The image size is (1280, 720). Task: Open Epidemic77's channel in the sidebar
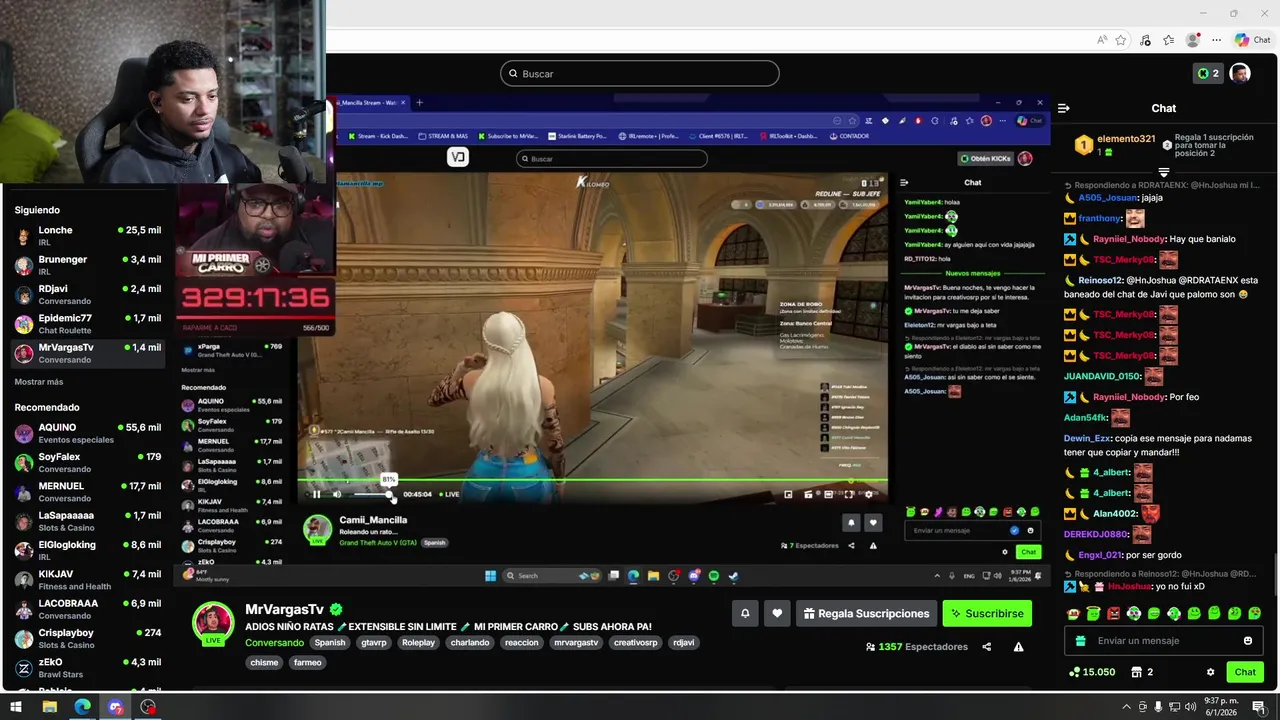click(x=87, y=324)
